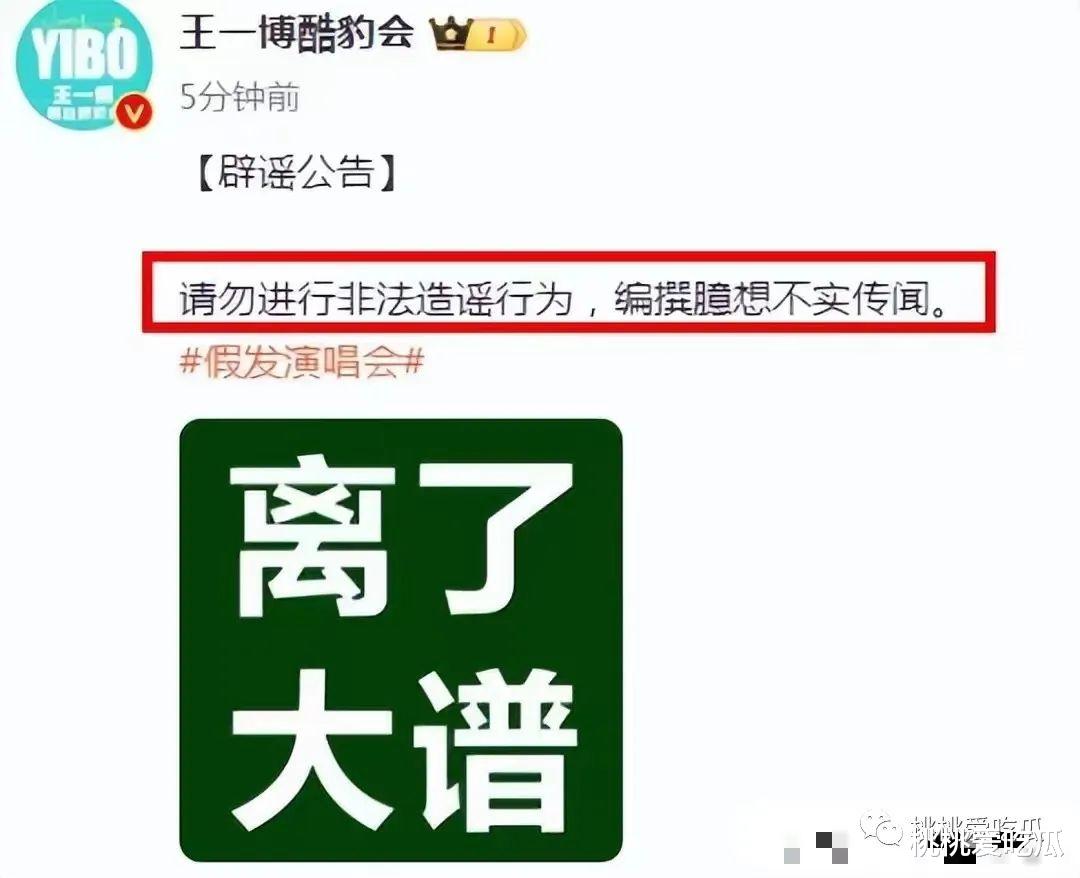Open the 王一博酷豹会 username link

[297, 32]
